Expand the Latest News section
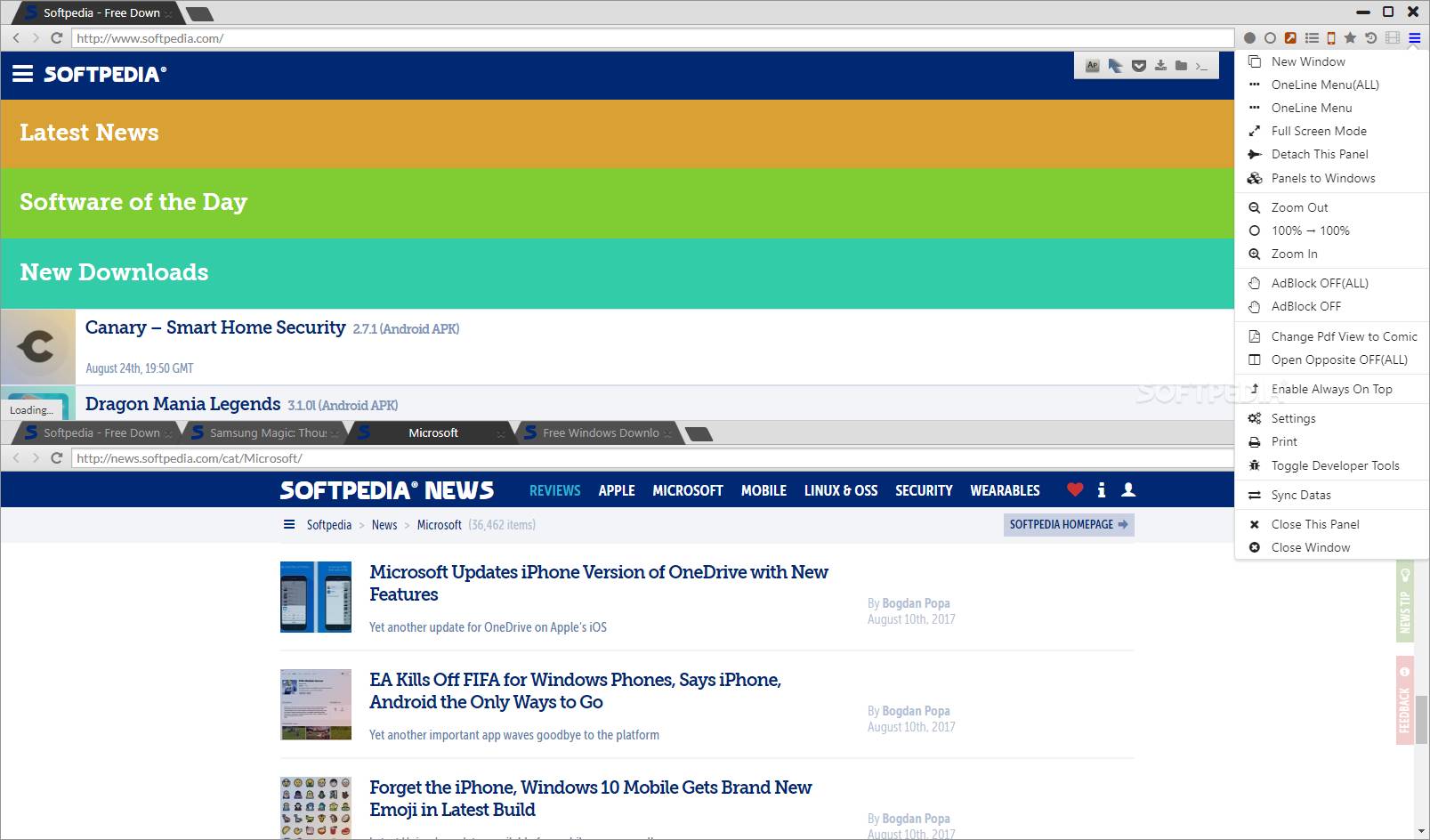Screen dimensions: 1430x840 coord(618,133)
